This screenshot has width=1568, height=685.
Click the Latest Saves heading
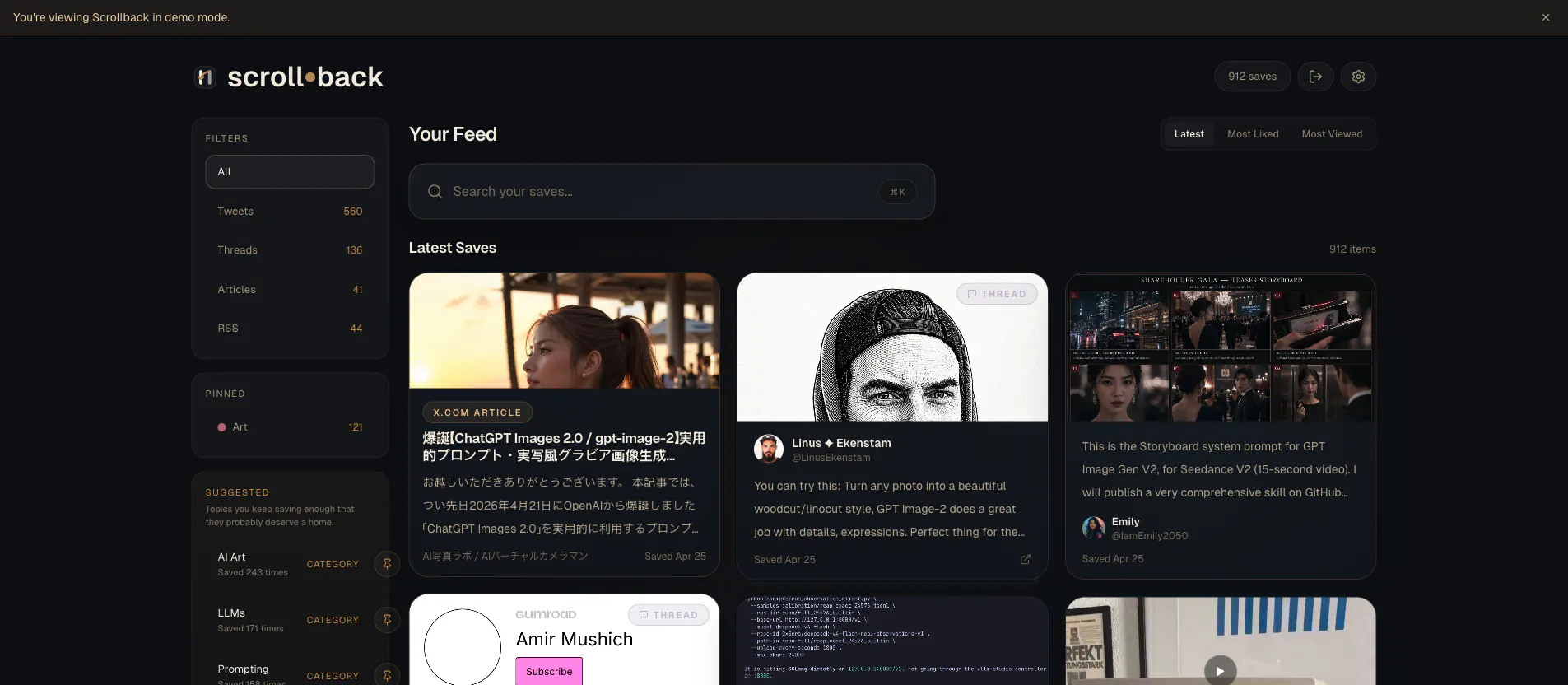pyautogui.click(x=453, y=248)
